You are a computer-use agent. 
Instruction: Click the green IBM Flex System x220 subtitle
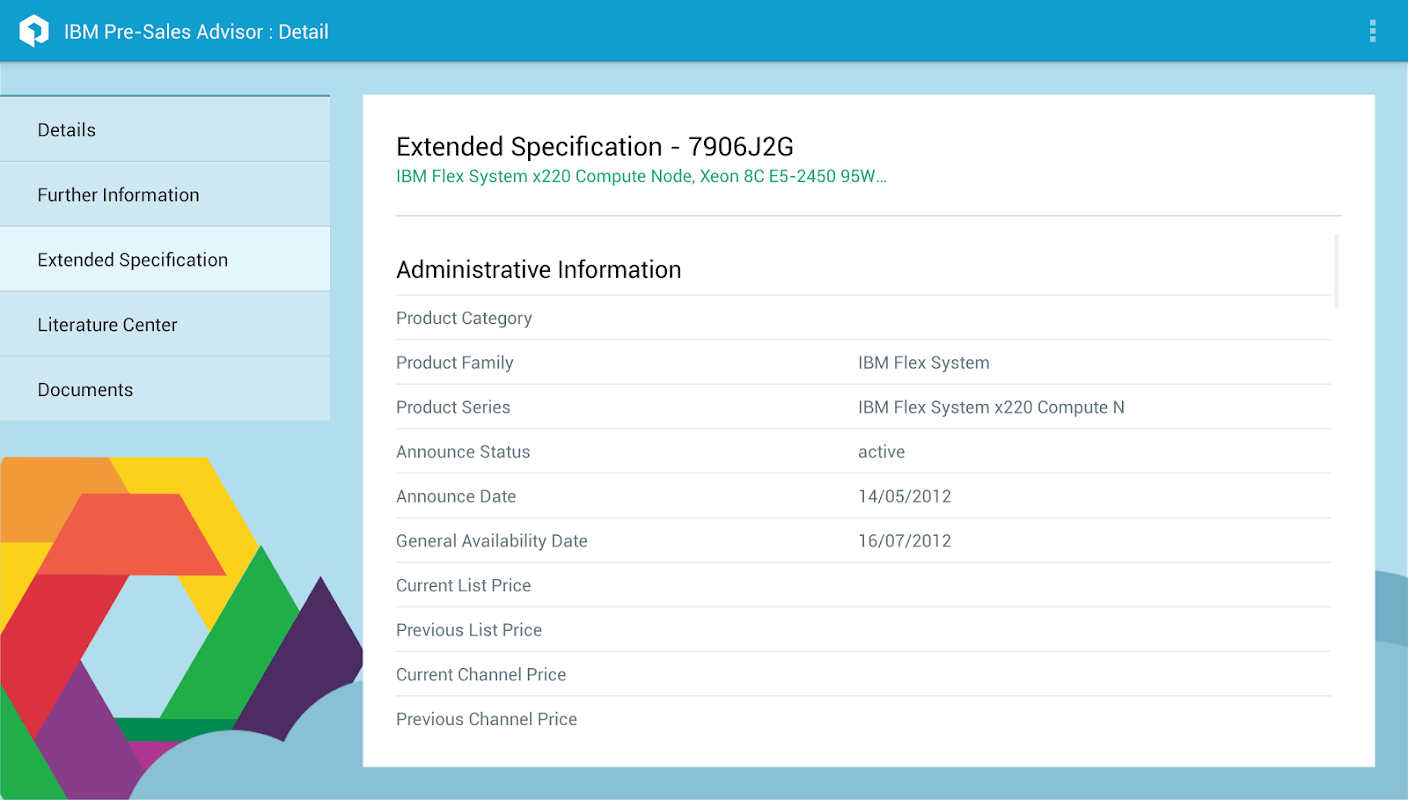tap(641, 177)
